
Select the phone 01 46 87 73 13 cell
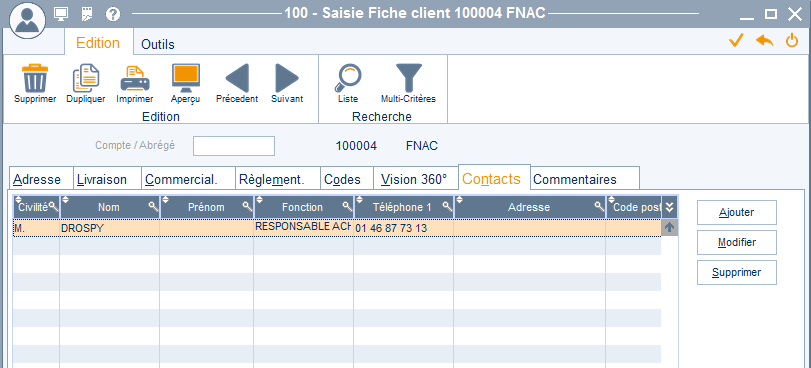(403, 228)
